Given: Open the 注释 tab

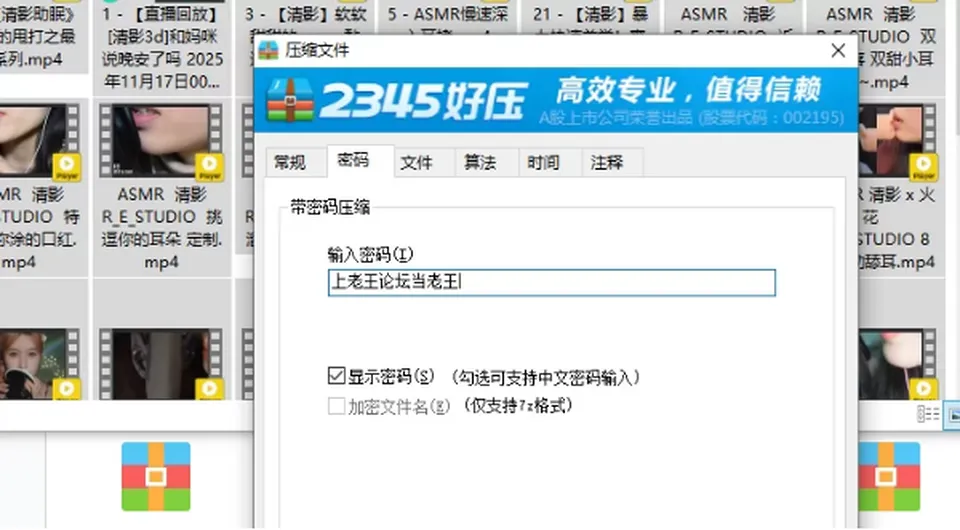Looking at the screenshot, I should [x=607, y=163].
